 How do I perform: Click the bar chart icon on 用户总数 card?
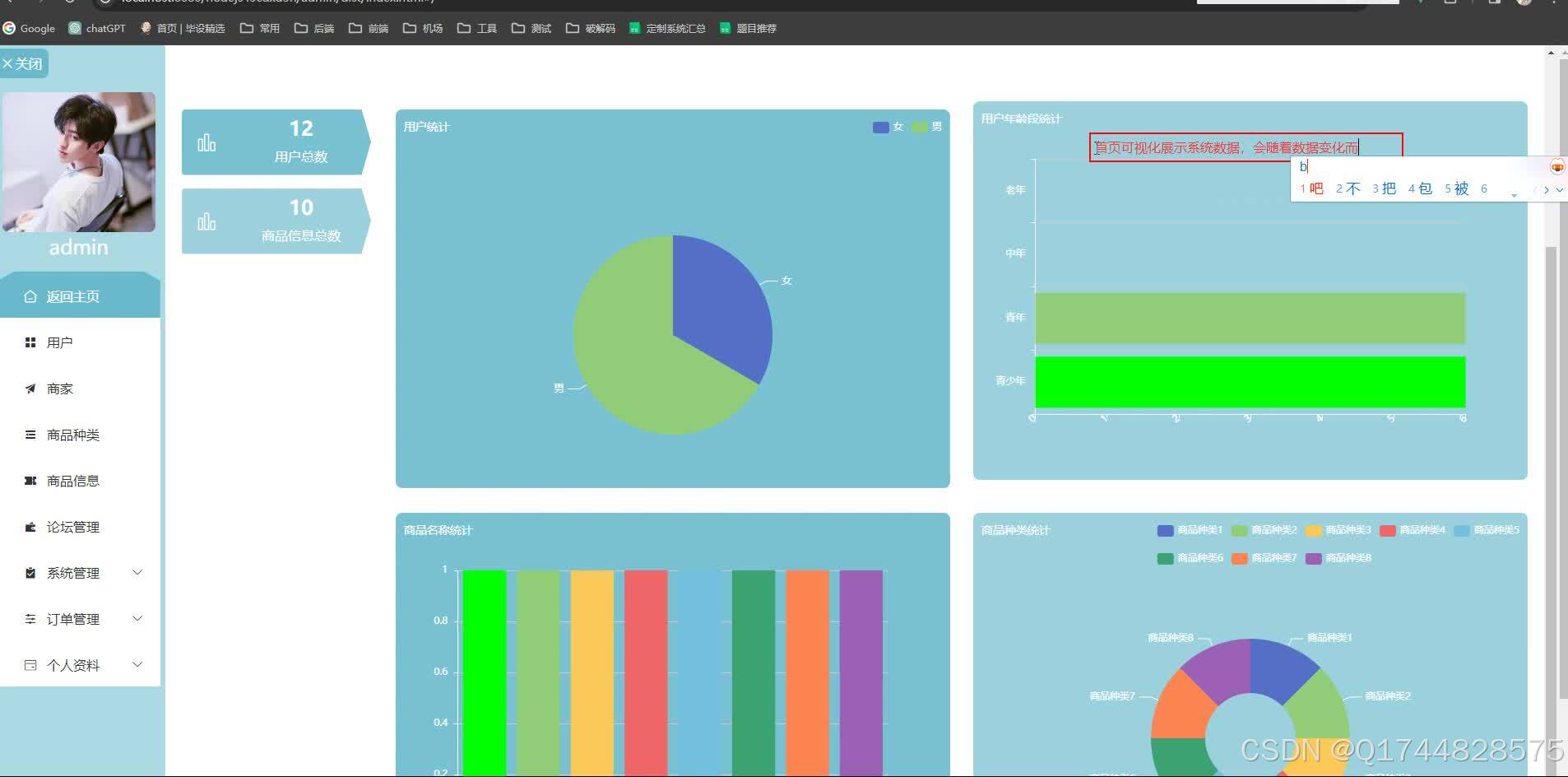206,143
